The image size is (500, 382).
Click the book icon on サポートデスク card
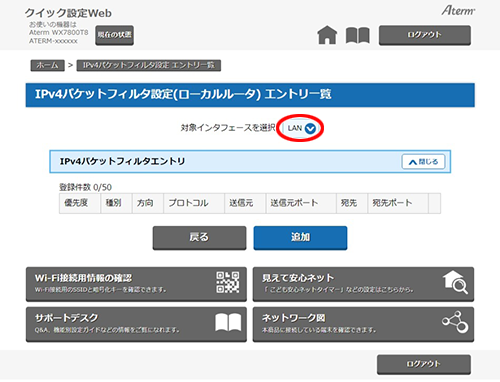click(228, 322)
